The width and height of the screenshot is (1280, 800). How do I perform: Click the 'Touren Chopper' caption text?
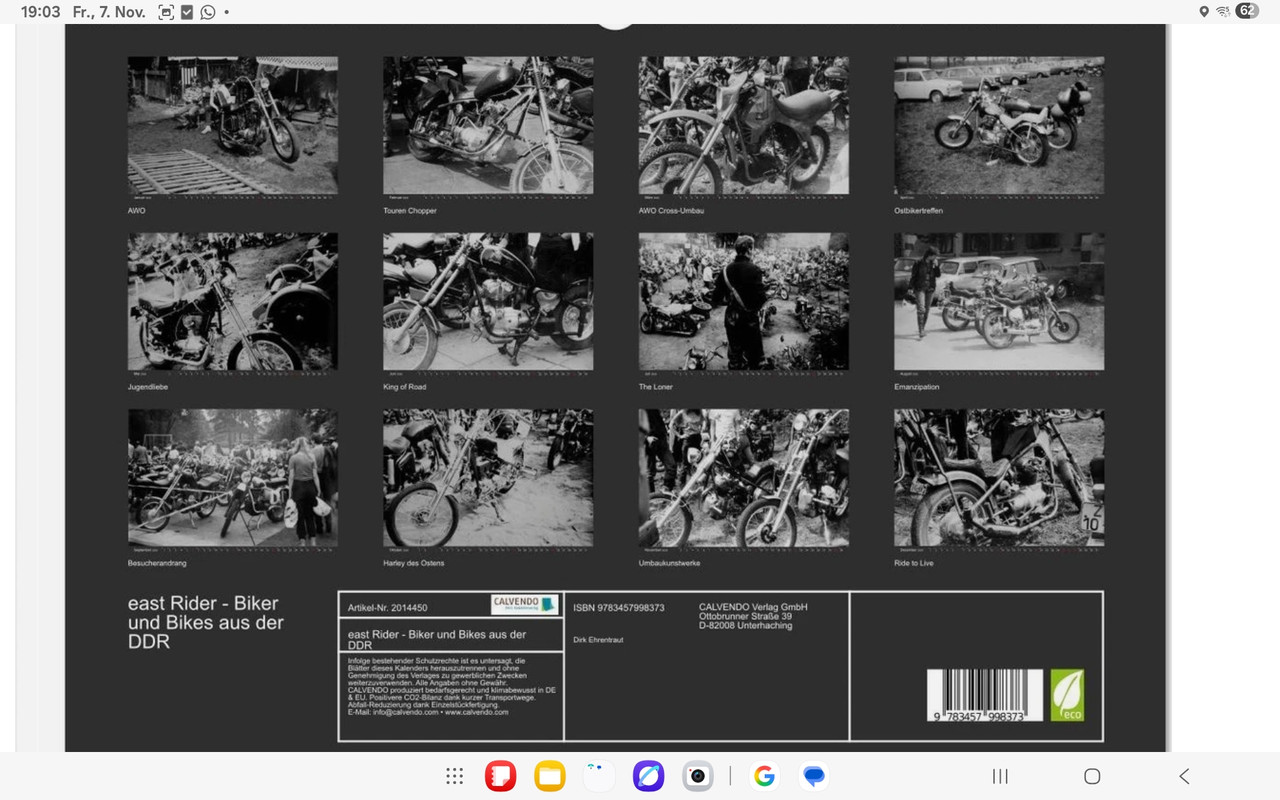(x=410, y=211)
